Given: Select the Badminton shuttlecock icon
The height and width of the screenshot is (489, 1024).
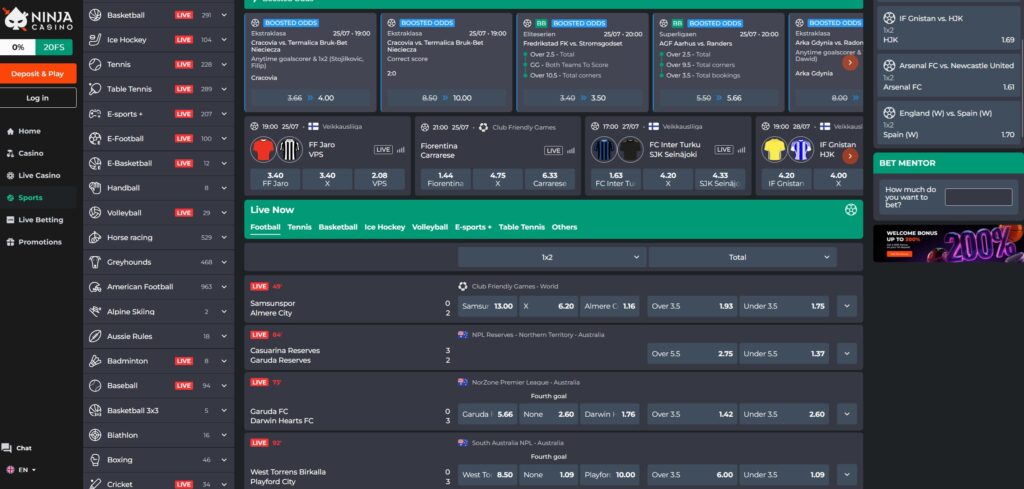Looking at the screenshot, I should click(x=95, y=361).
